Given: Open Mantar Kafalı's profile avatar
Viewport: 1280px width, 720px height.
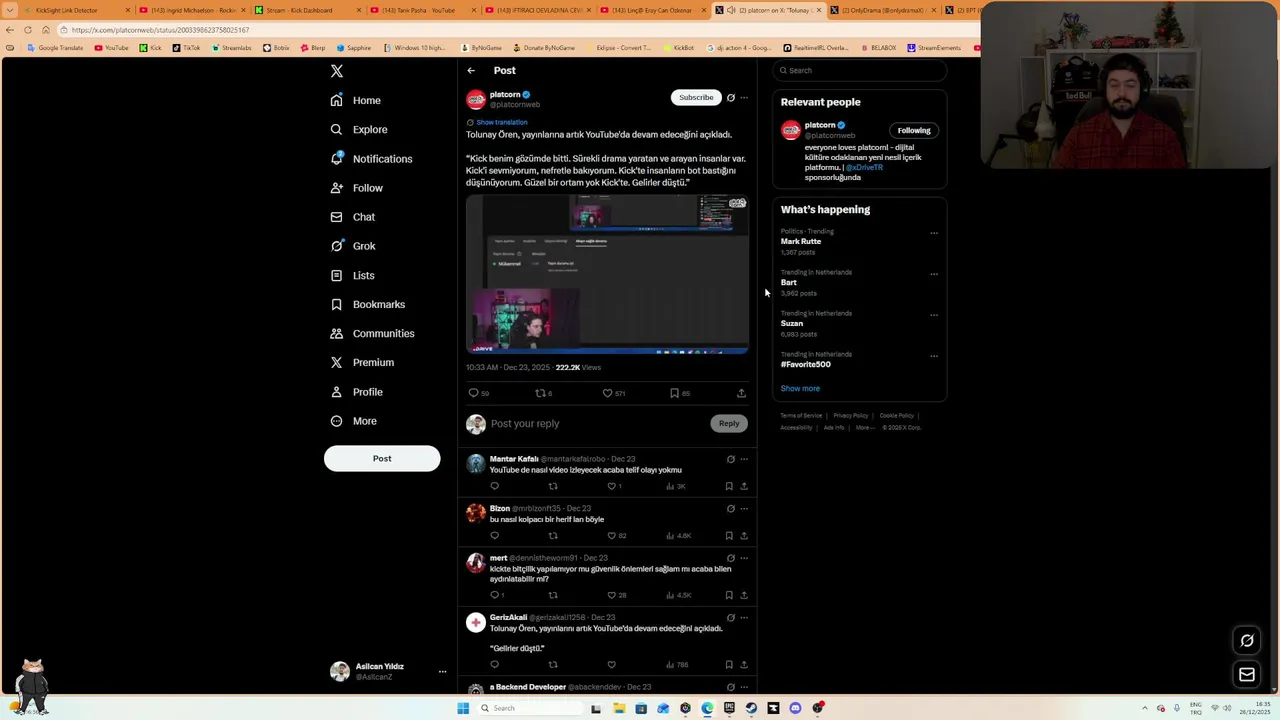Looking at the screenshot, I should coord(476,464).
